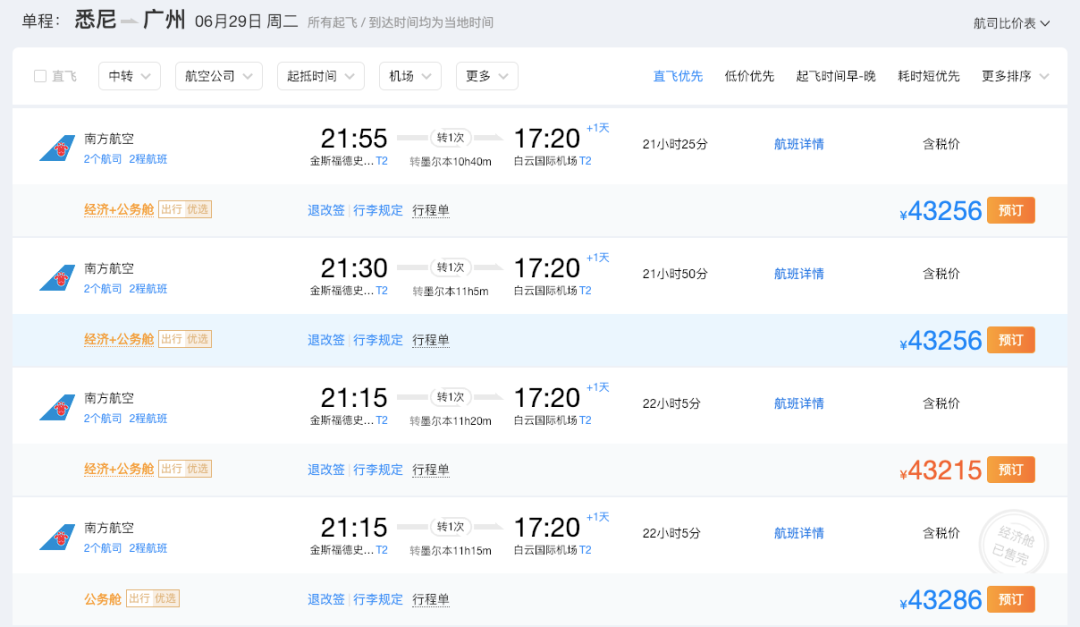Click airline logo of the 公务舱 flight

point(57,537)
